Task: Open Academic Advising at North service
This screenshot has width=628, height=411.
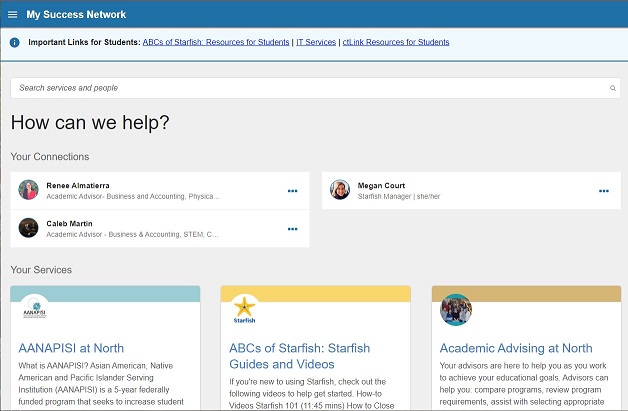Action: 516,348
